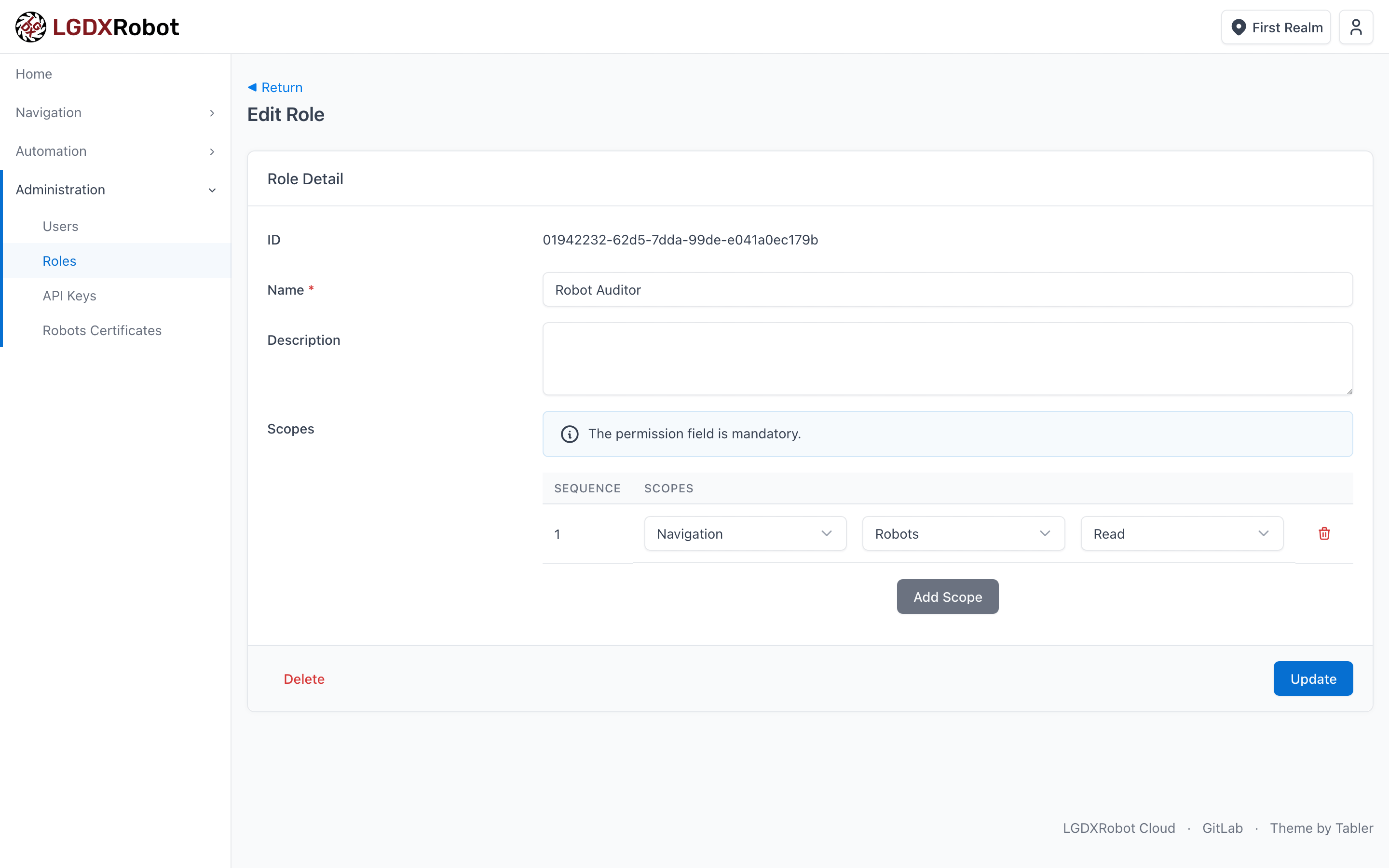Open the Navigation scope area dropdown
Image resolution: width=1389 pixels, height=868 pixels.
click(x=745, y=533)
